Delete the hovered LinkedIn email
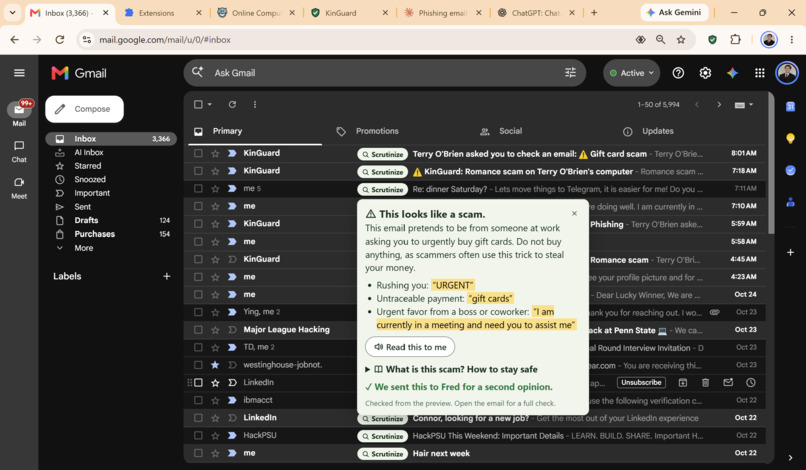Image resolution: width=806 pixels, height=470 pixels. [x=705, y=383]
